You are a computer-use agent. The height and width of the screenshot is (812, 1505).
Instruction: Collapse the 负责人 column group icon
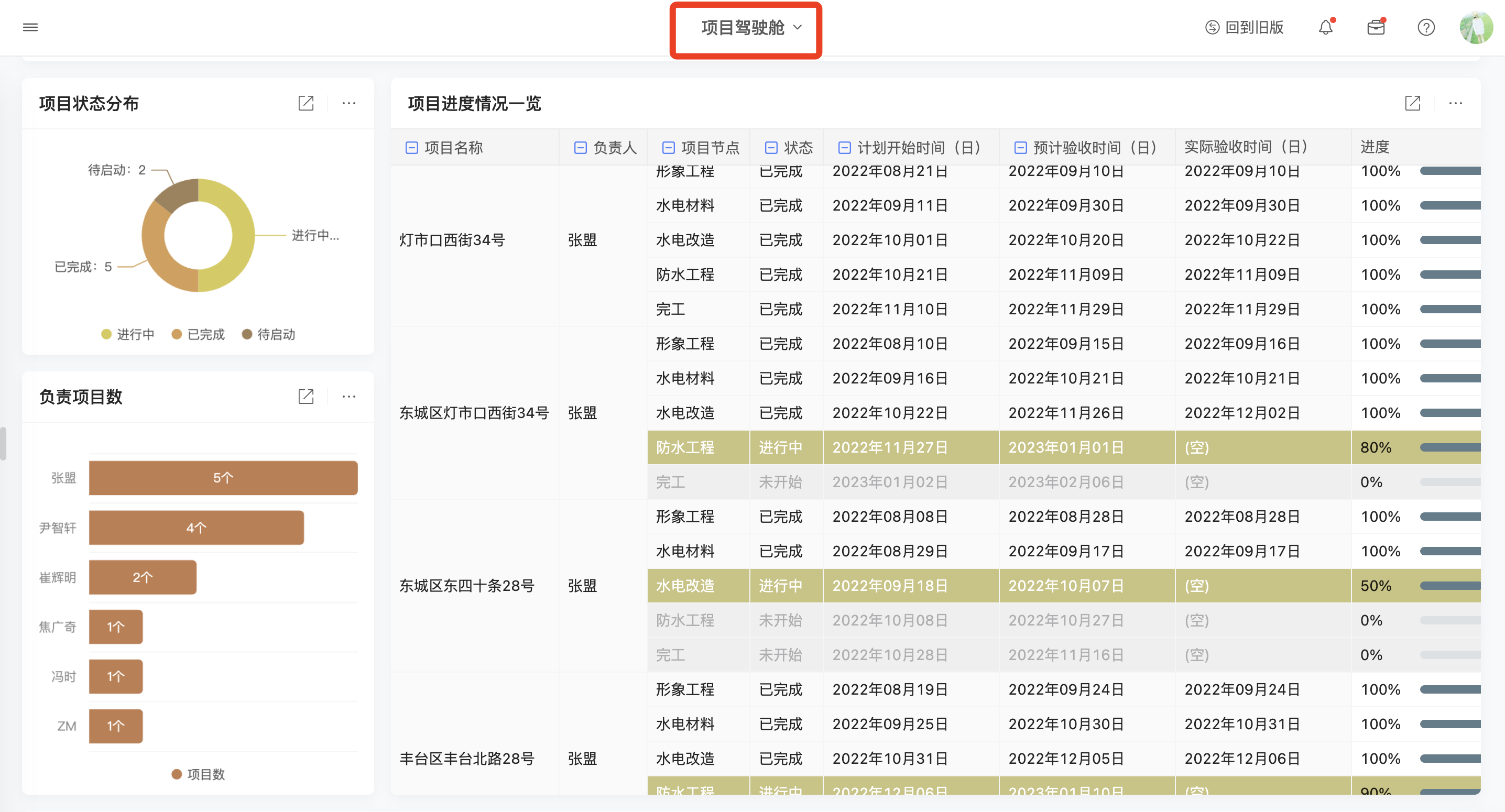[580, 148]
